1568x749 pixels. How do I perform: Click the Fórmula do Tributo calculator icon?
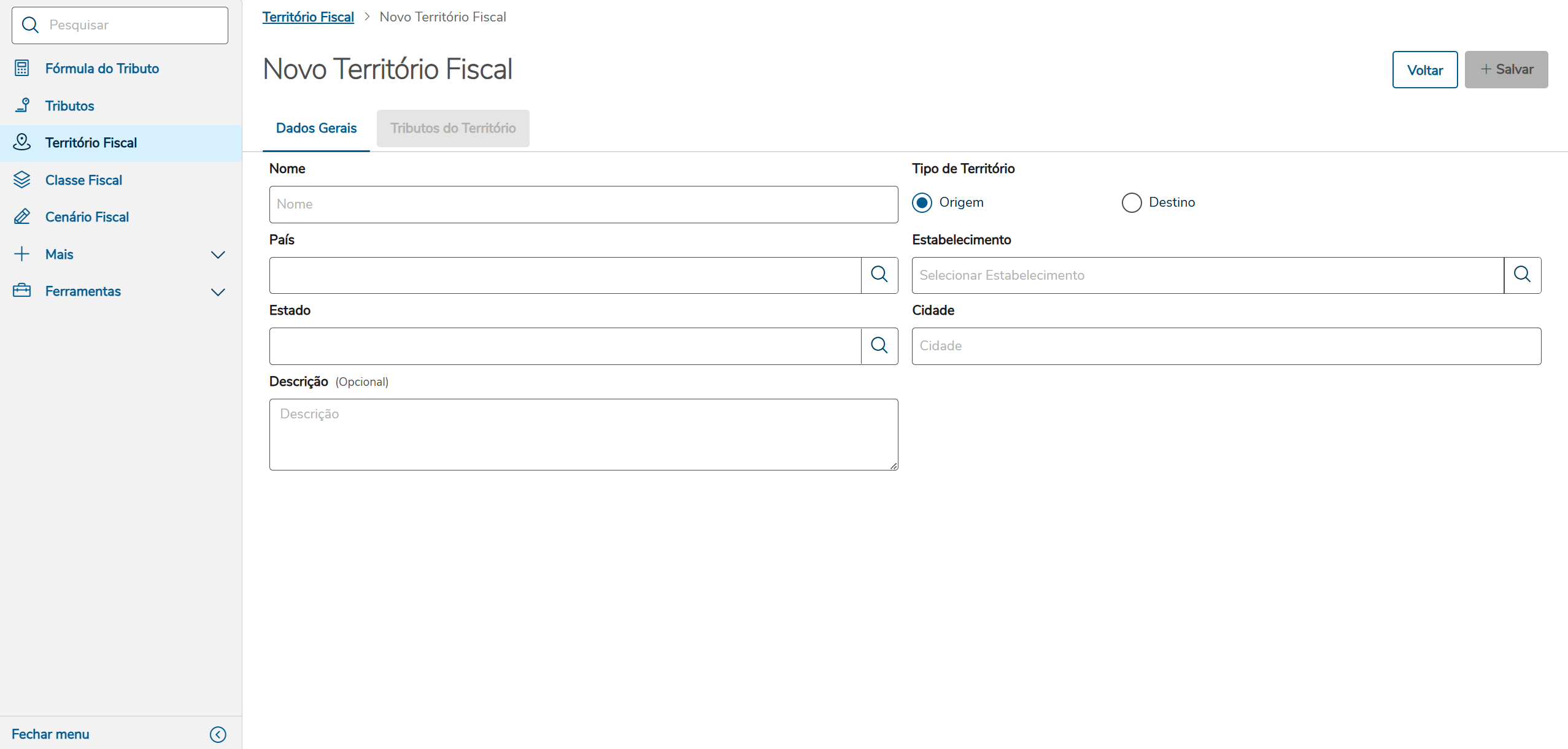(22, 68)
